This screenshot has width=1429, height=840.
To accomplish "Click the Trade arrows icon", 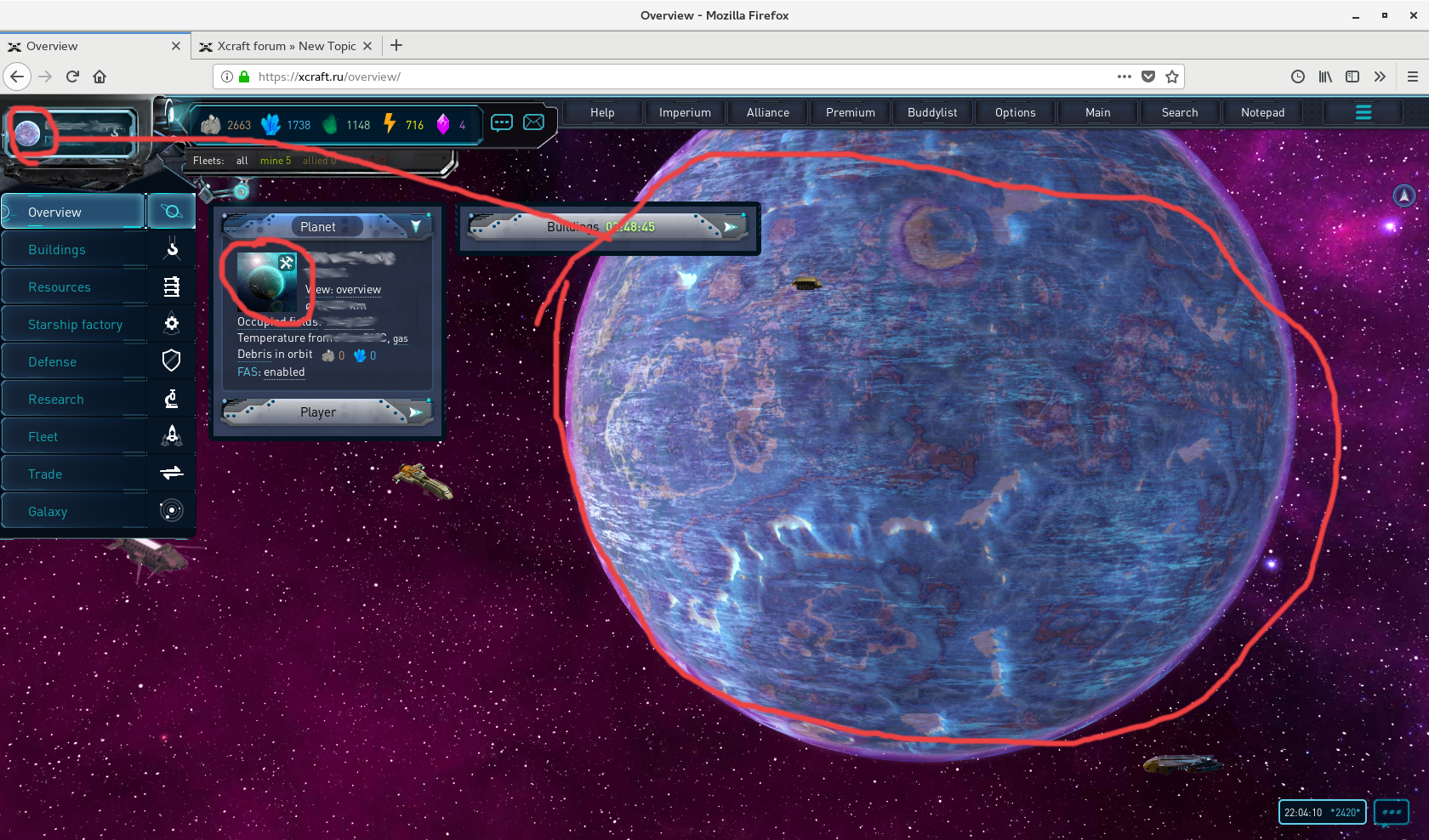I will pyautogui.click(x=172, y=474).
